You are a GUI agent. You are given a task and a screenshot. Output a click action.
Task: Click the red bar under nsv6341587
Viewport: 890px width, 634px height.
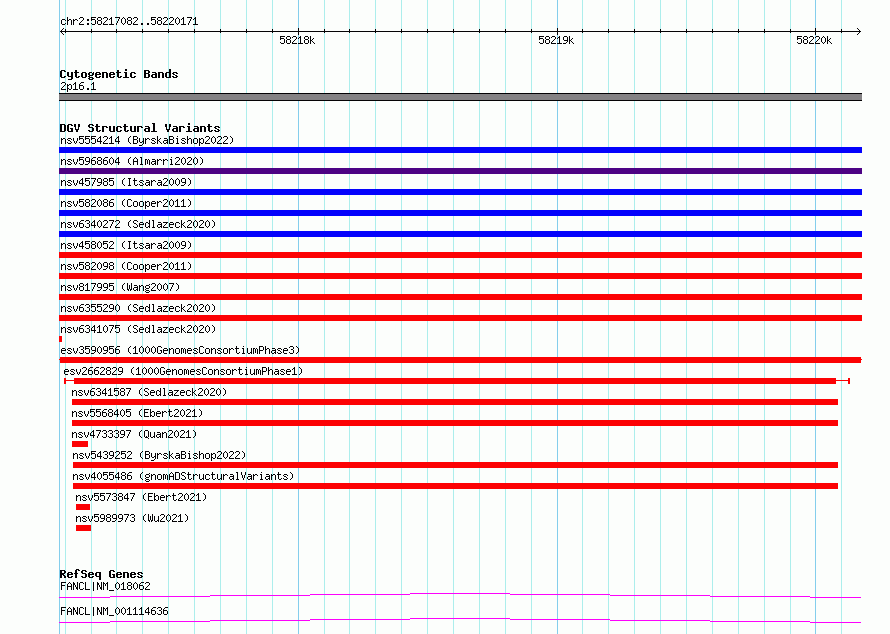(x=455, y=402)
